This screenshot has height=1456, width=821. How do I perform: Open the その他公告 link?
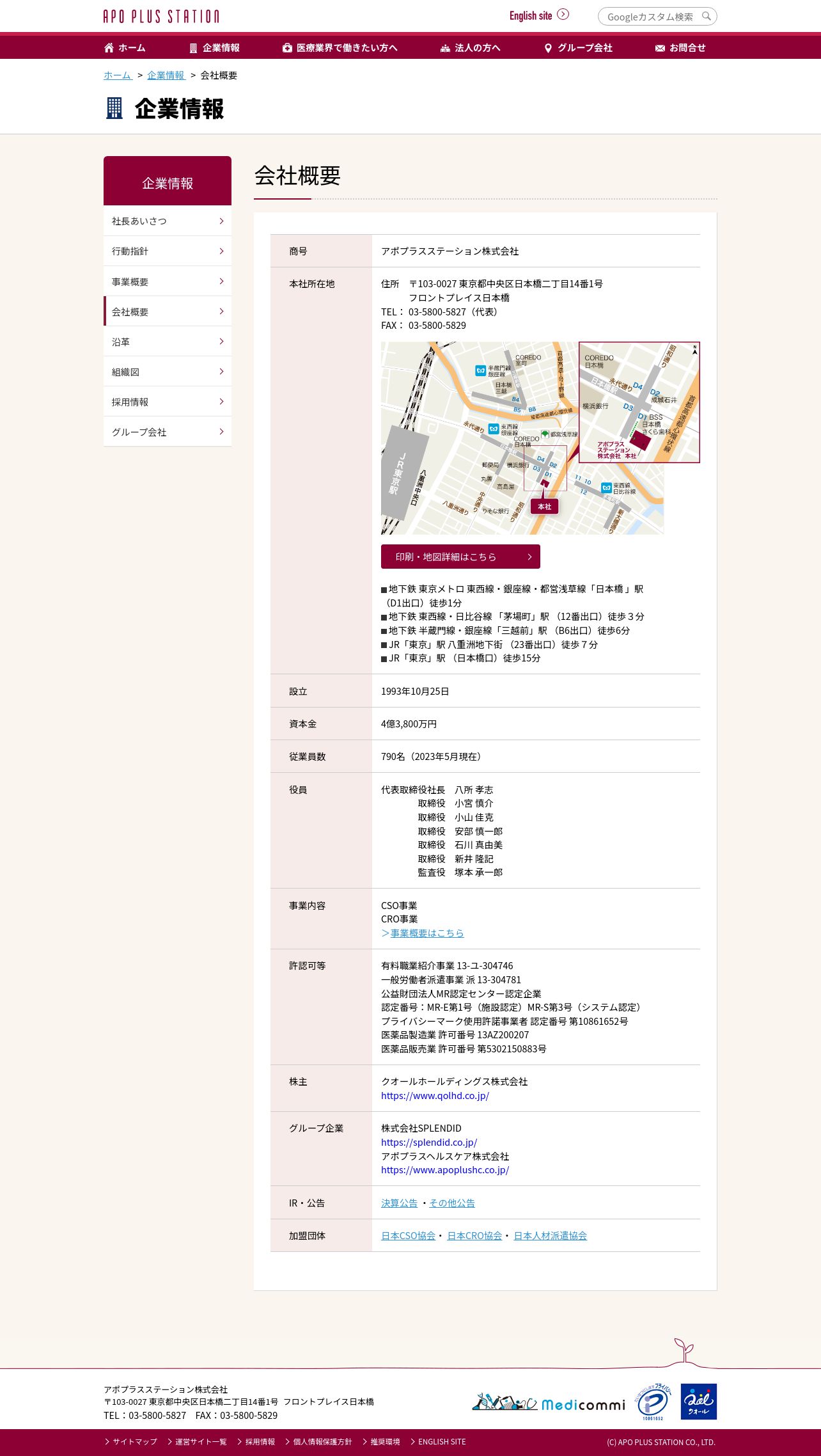(452, 1203)
